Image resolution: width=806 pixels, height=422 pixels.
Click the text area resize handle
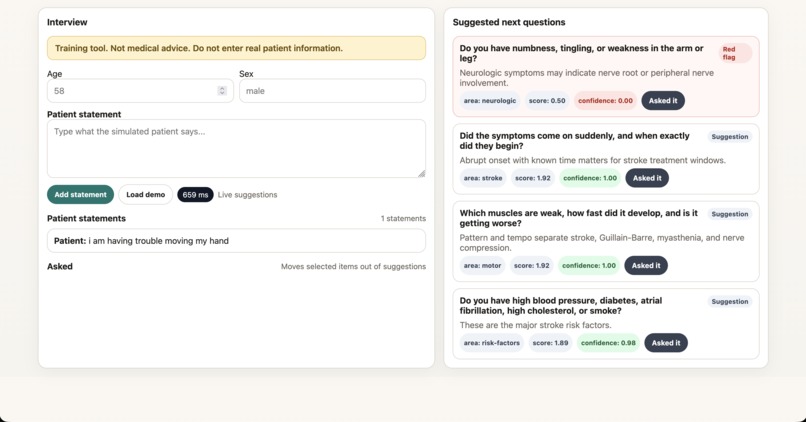click(422, 174)
